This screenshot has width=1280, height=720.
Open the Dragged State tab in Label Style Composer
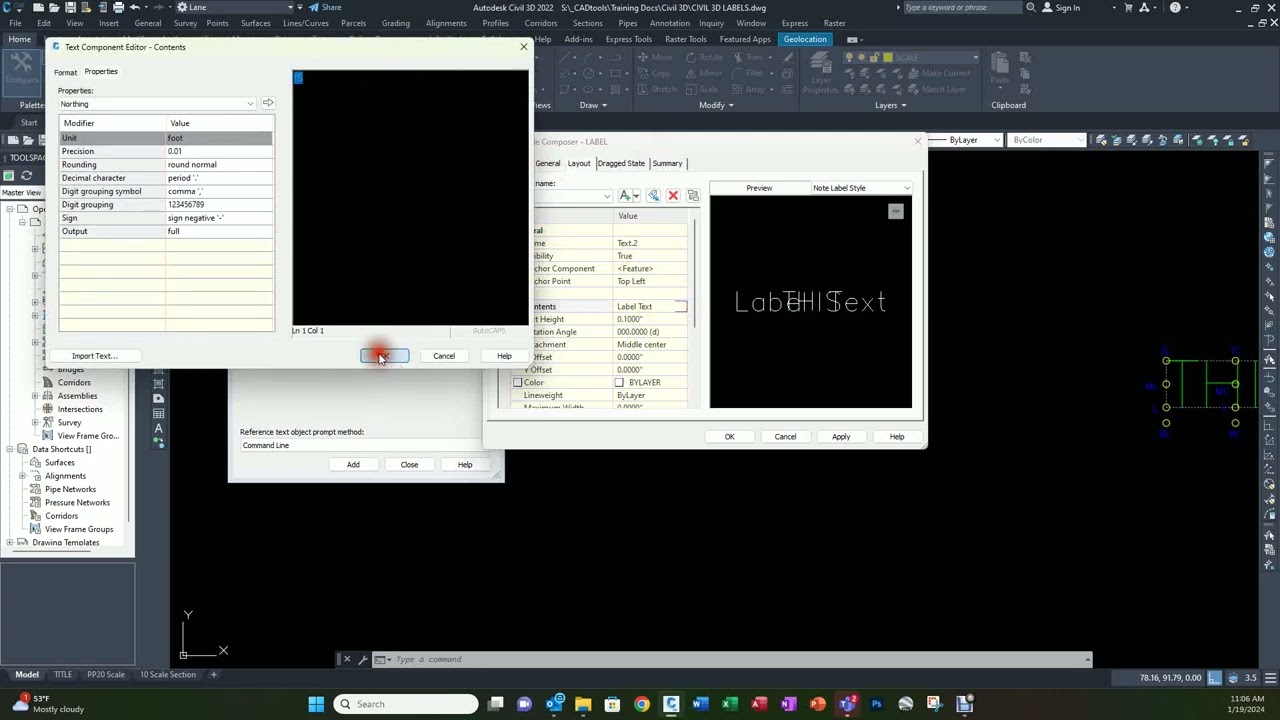click(x=621, y=163)
